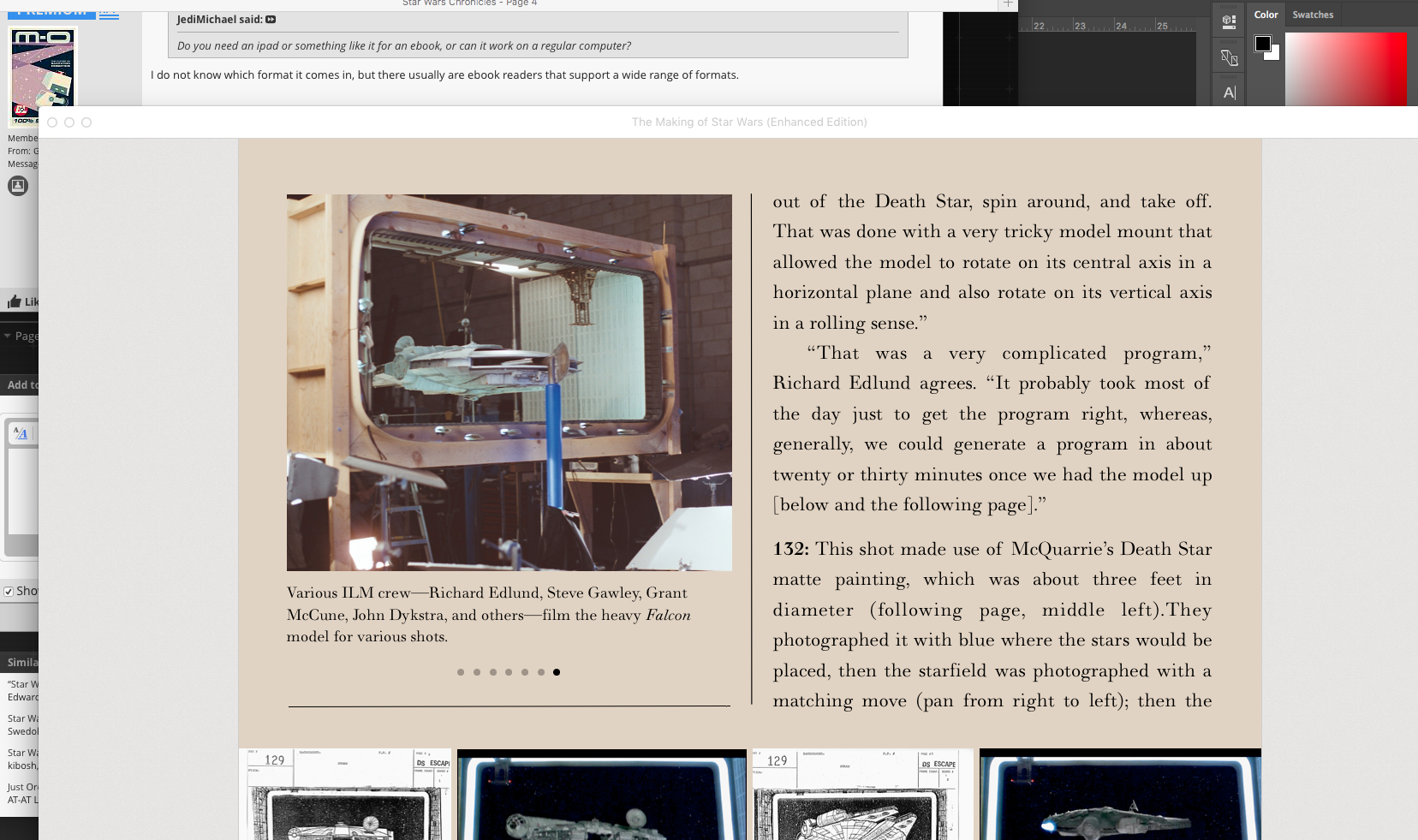Select the first gallery pagination dot
Viewport: 1418px width, 840px height.
click(x=461, y=672)
